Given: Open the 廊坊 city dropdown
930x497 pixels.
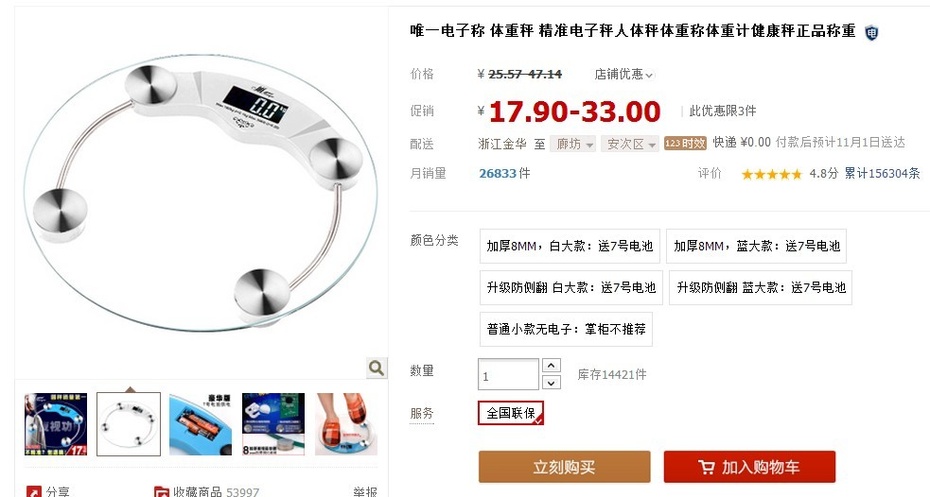Looking at the screenshot, I should tap(572, 144).
